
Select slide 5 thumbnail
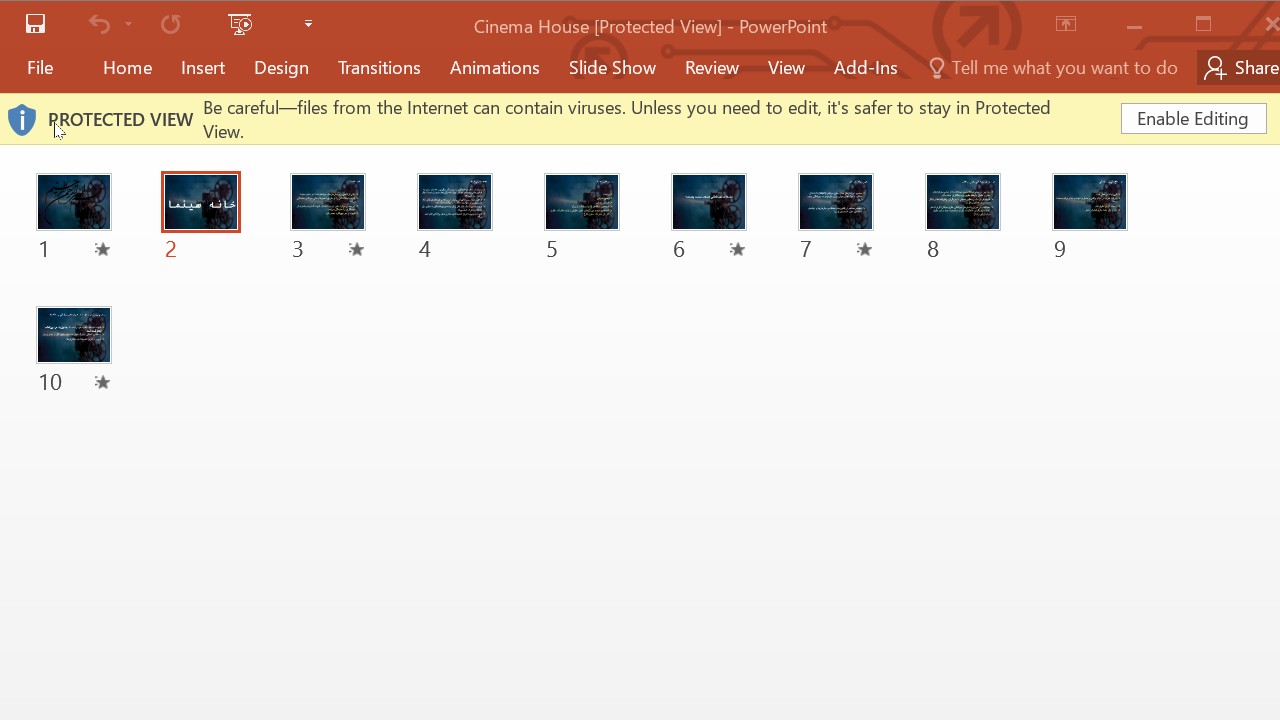(x=582, y=202)
